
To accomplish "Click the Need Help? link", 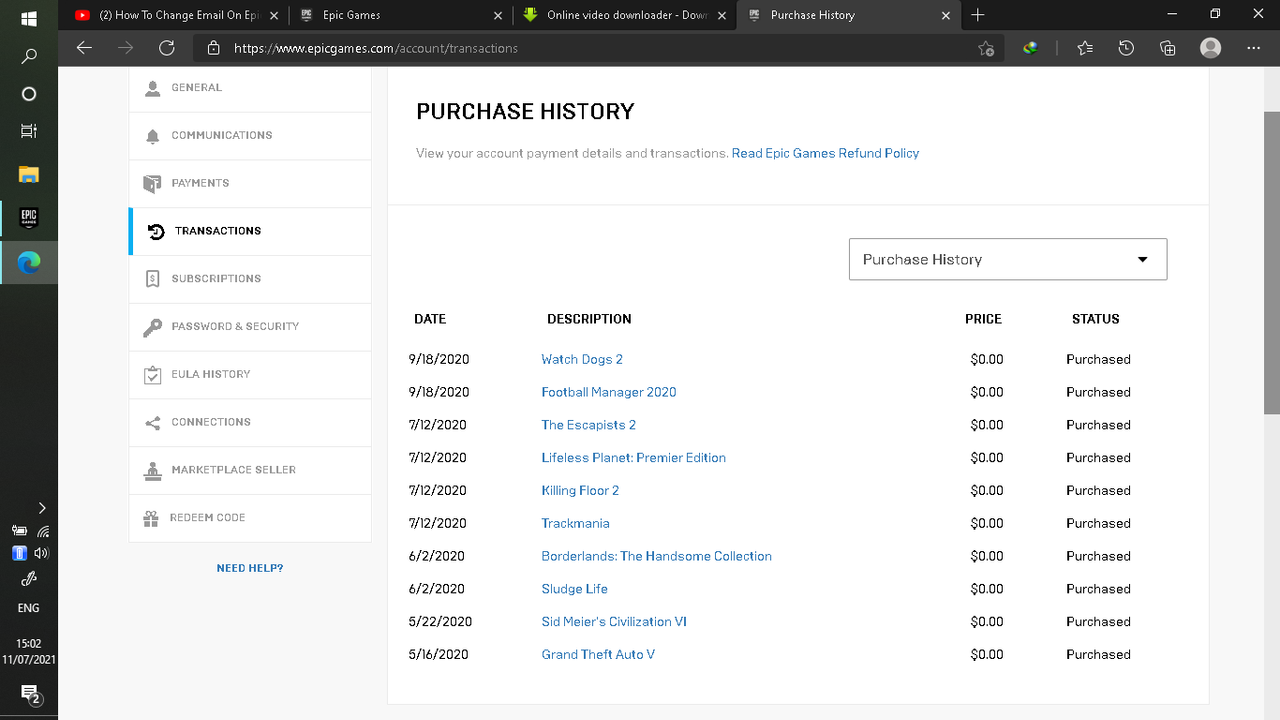I will pyautogui.click(x=250, y=568).
